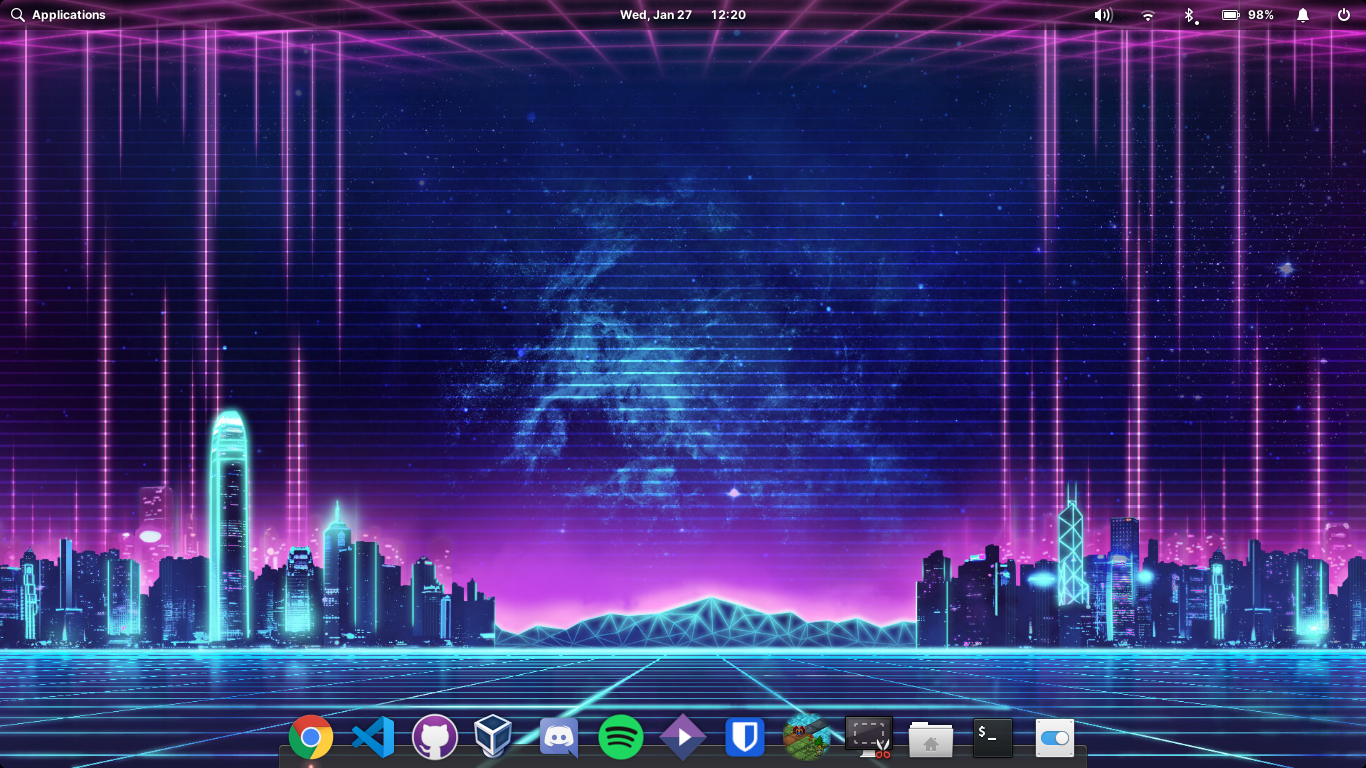Launch the isometric tile game icon in dock
Image resolution: width=1366 pixels, height=768 pixels.
[x=807, y=738]
